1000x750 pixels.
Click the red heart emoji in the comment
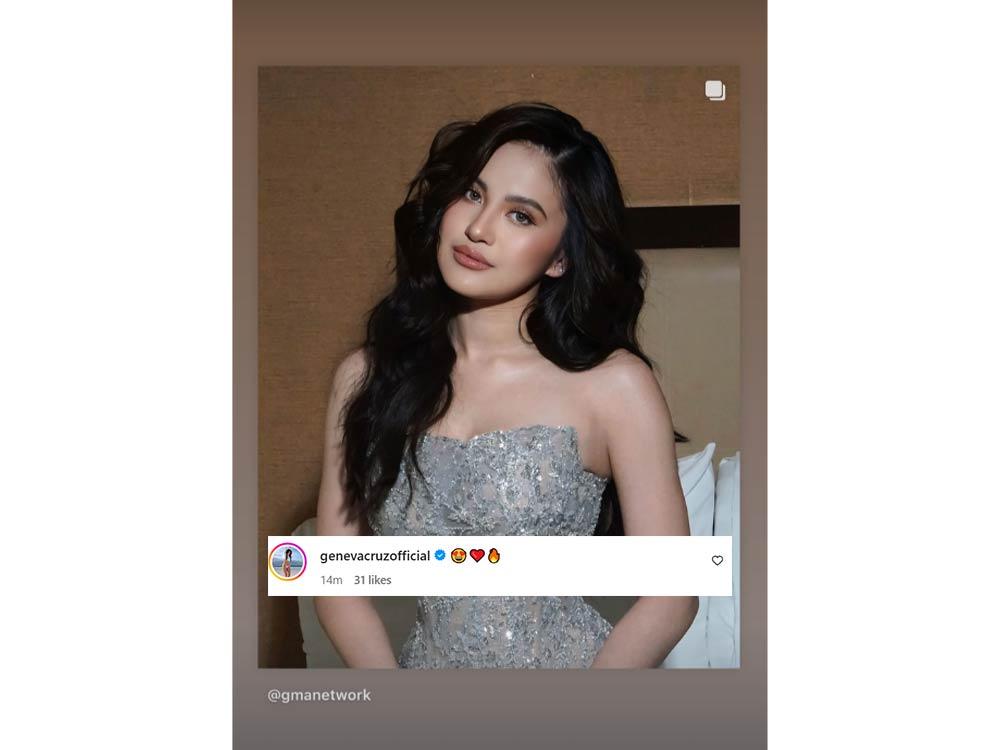[x=477, y=555]
